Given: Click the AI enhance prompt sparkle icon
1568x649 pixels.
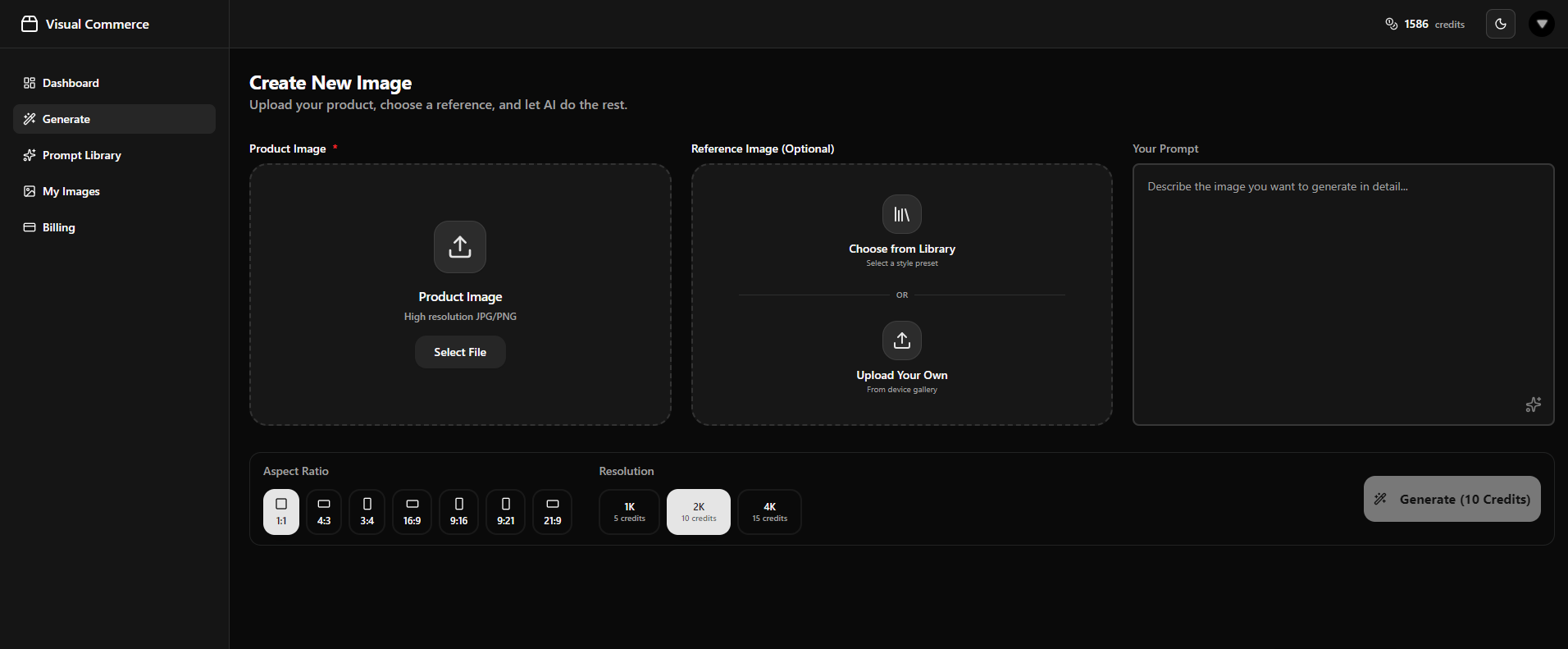Looking at the screenshot, I should [1533, 404].
